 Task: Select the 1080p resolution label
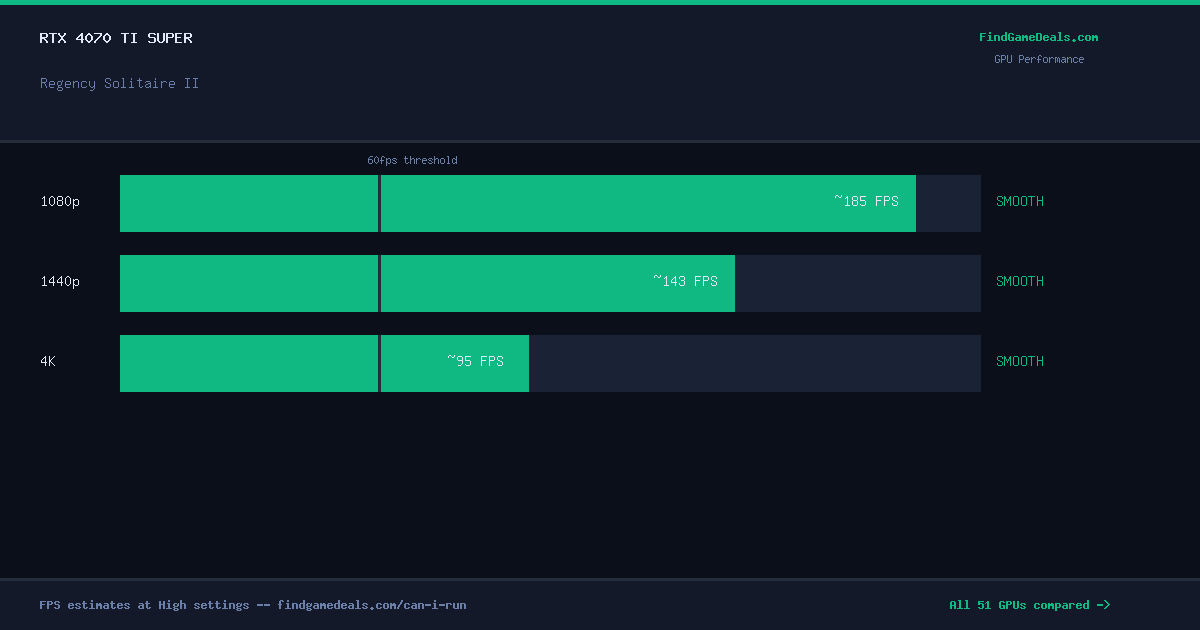[x=60, y=201]
